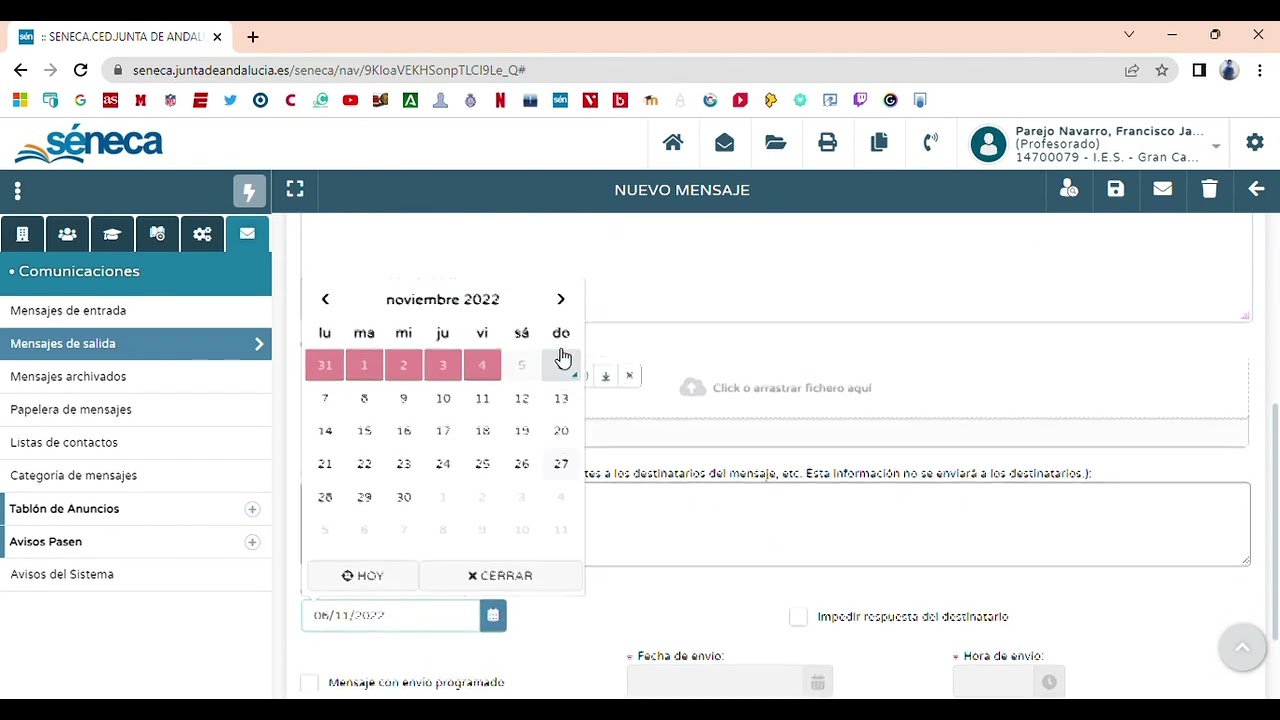Select day 30 in the calendar
This screenshot has height=720, width=1280.
pos(403,497)
